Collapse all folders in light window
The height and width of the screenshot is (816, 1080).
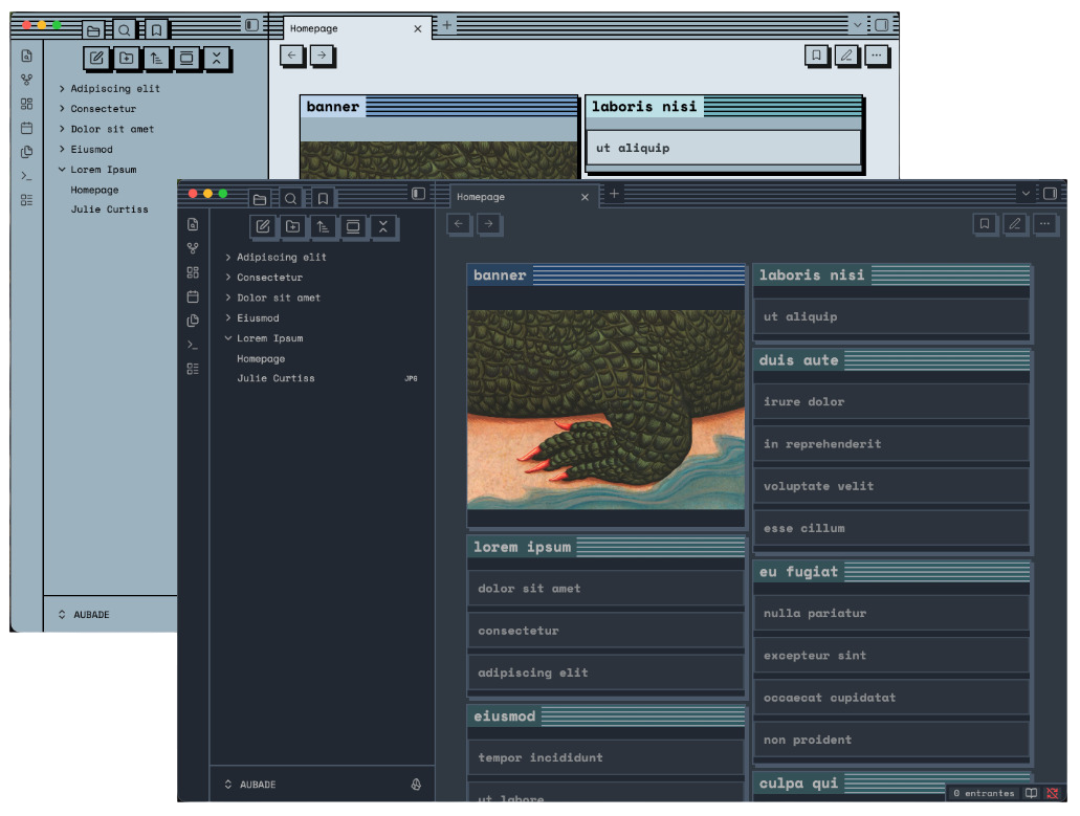(x=216, y=58)
